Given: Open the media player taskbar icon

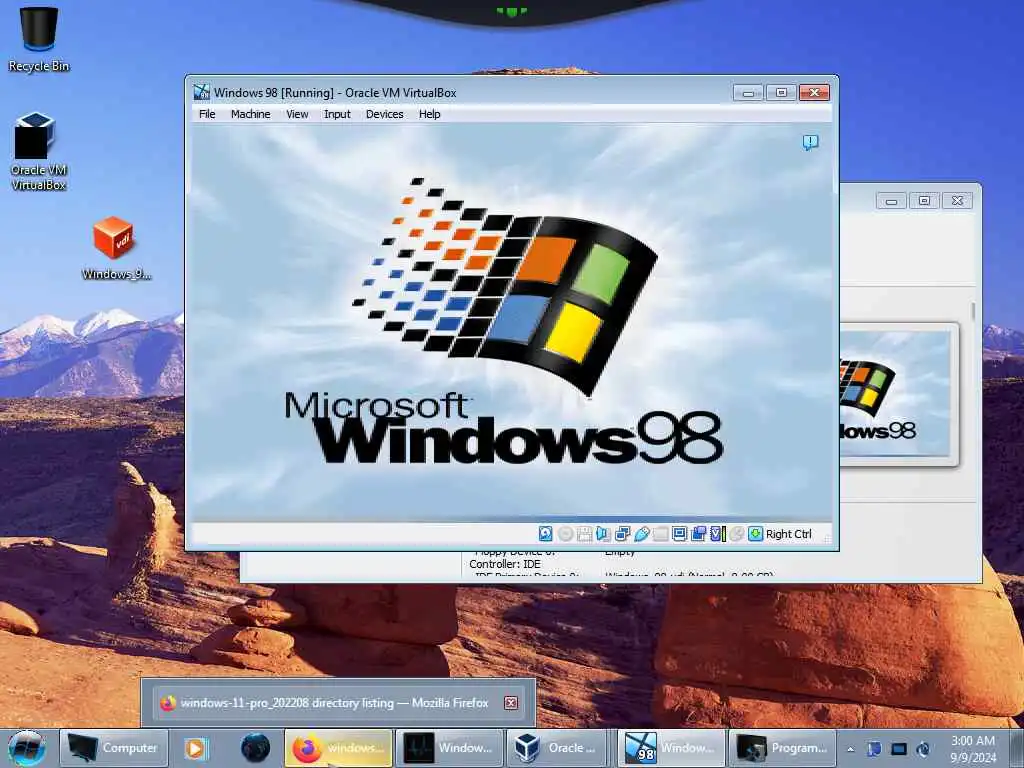Looking at the screenshot, I should pyautogui.click(x=195, y=748).
